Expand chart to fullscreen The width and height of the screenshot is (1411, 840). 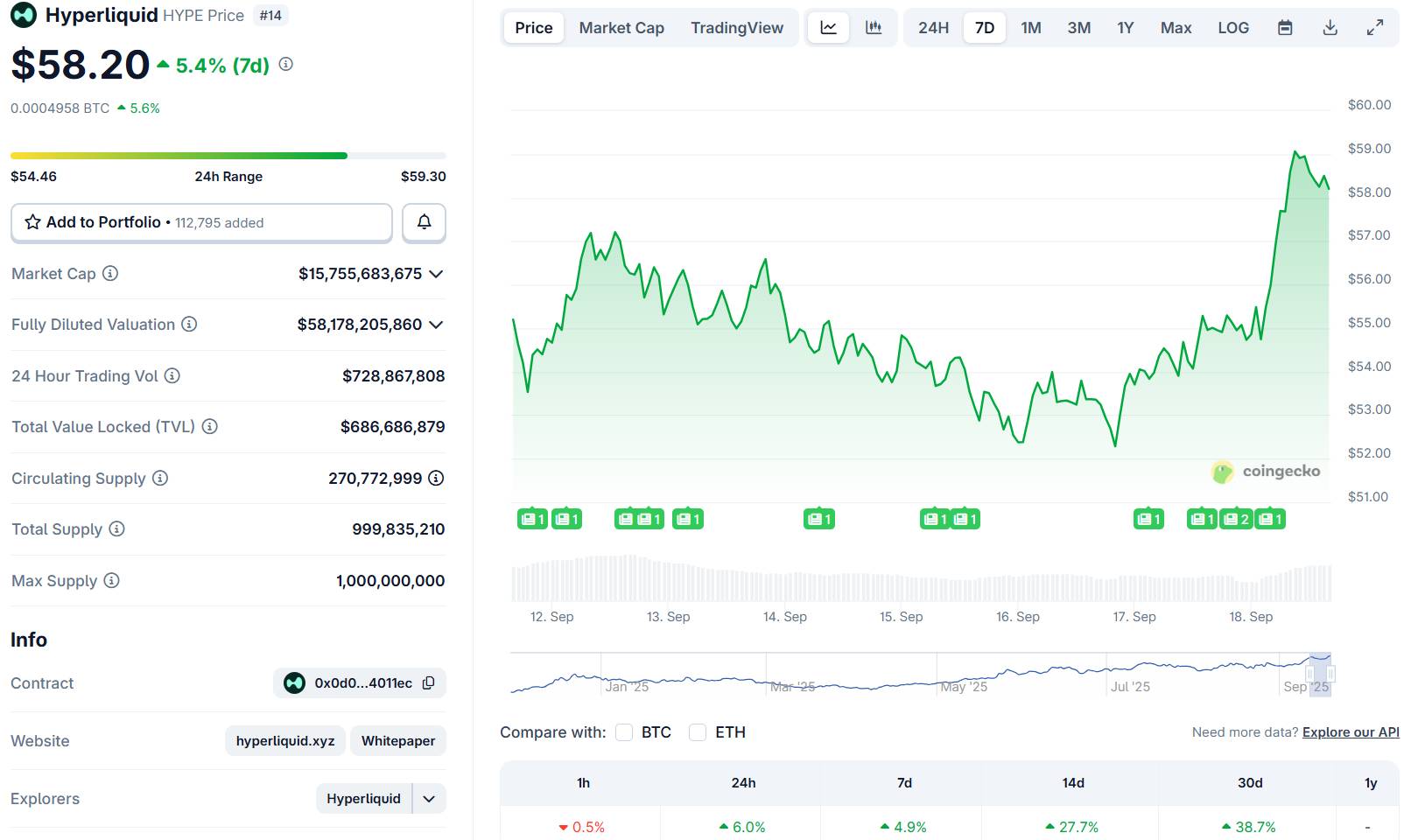[1375, 28]
